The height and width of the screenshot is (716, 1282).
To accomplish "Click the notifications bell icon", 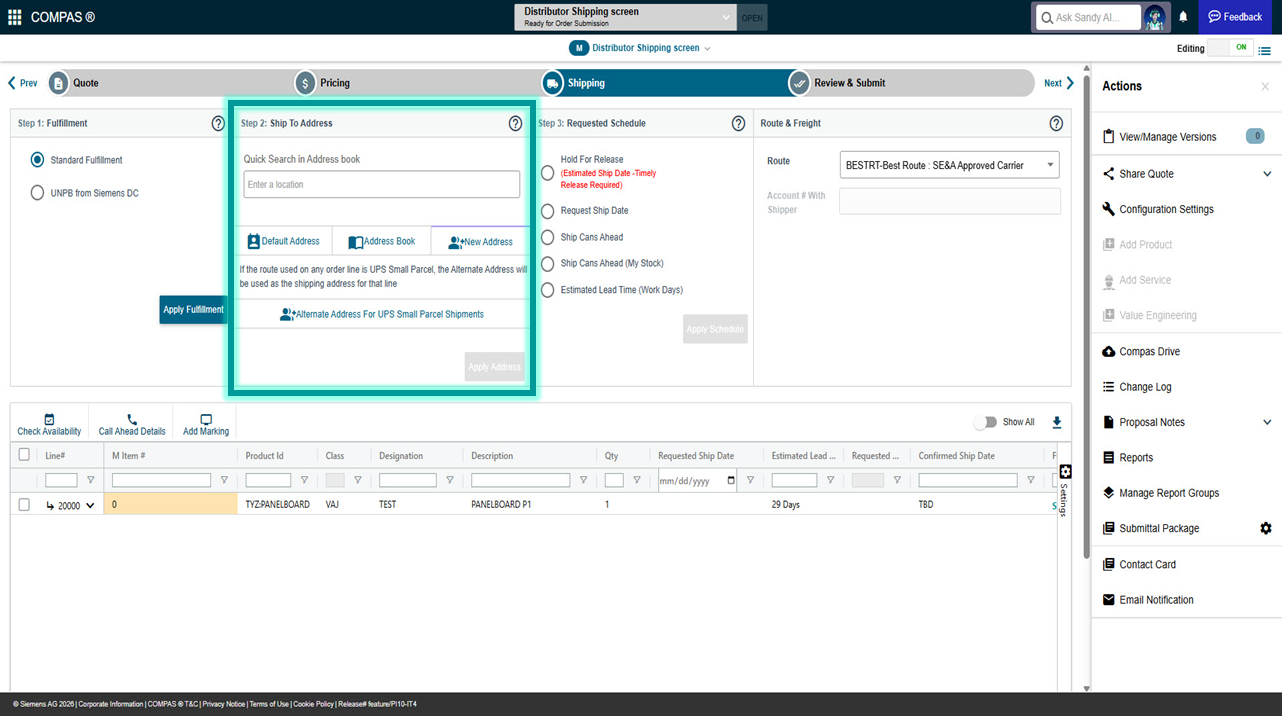I will [1183, 17].
